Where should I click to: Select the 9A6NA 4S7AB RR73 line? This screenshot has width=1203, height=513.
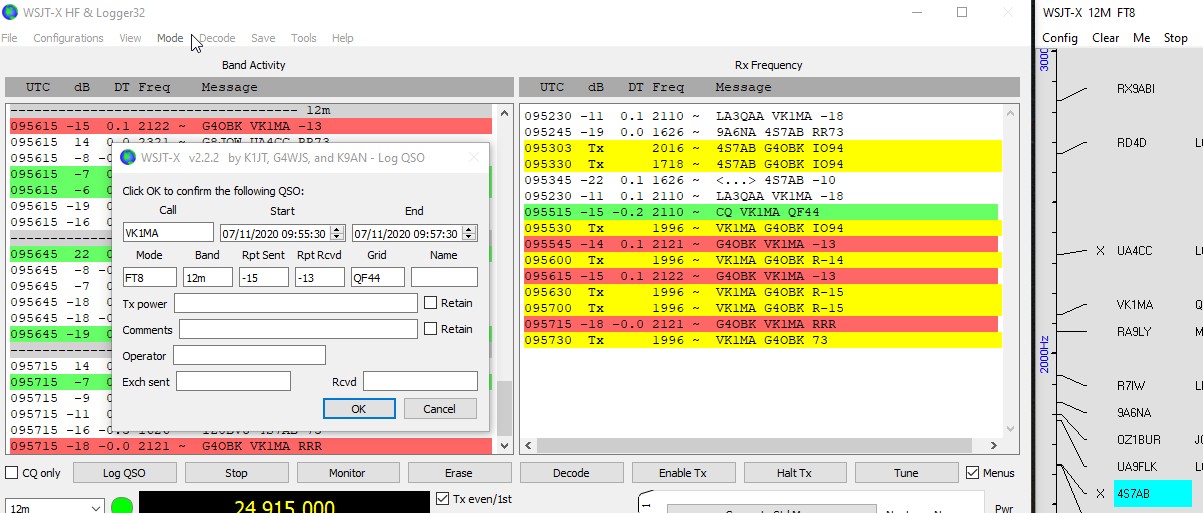[x=761, y=132]
